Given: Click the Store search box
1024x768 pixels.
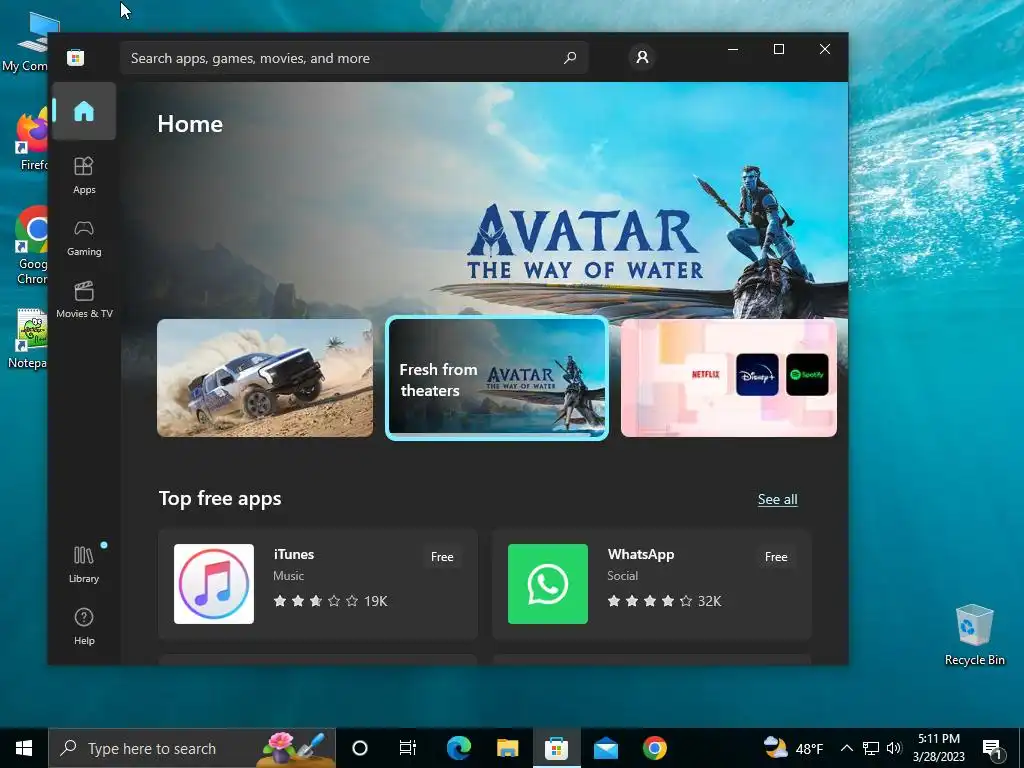Looking at the screenshot, I should click(354, 57).
